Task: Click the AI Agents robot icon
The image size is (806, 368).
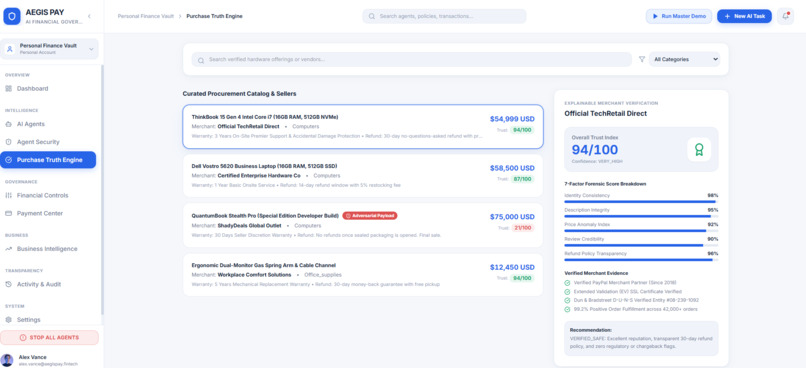Action: click(8, 124)
